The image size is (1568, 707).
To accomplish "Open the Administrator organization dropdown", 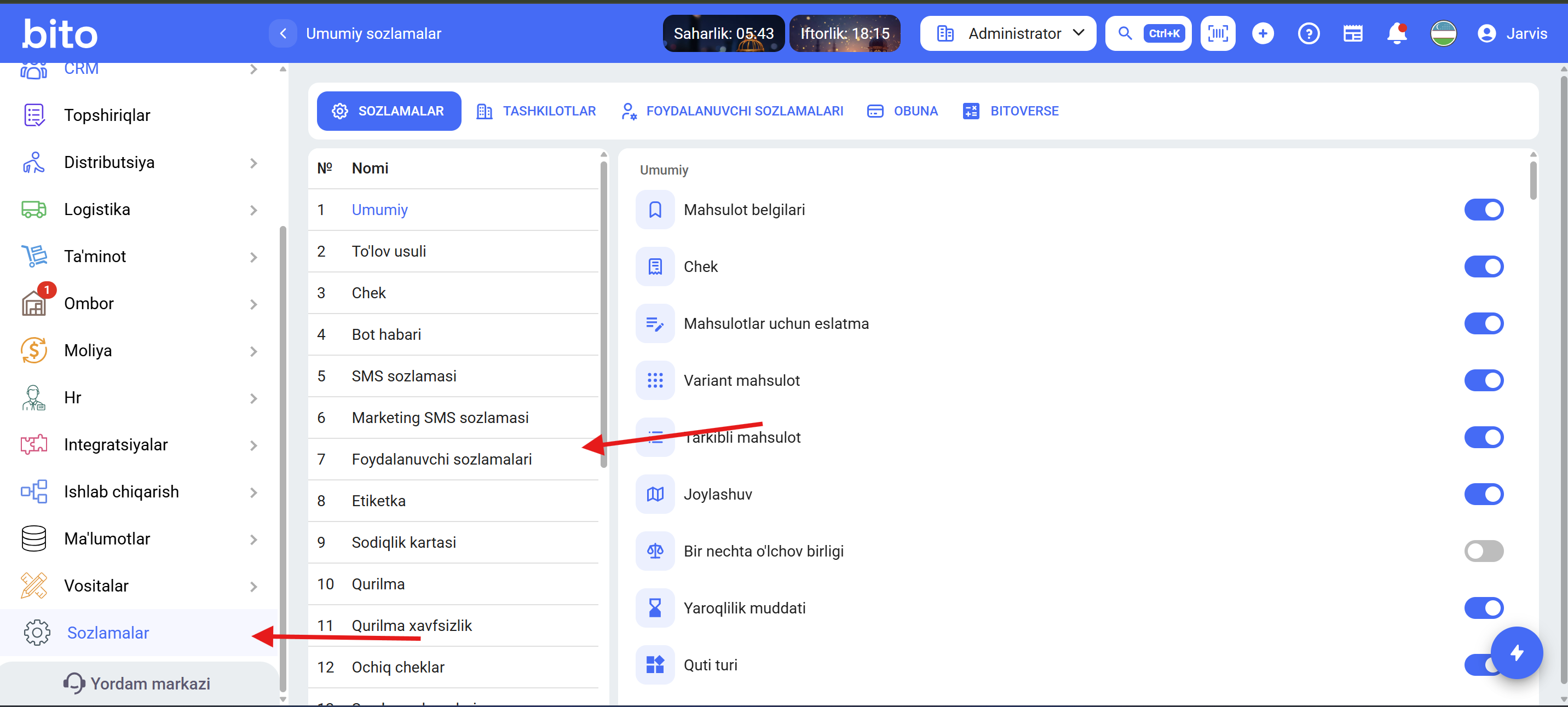I will tap(1008, 33).
